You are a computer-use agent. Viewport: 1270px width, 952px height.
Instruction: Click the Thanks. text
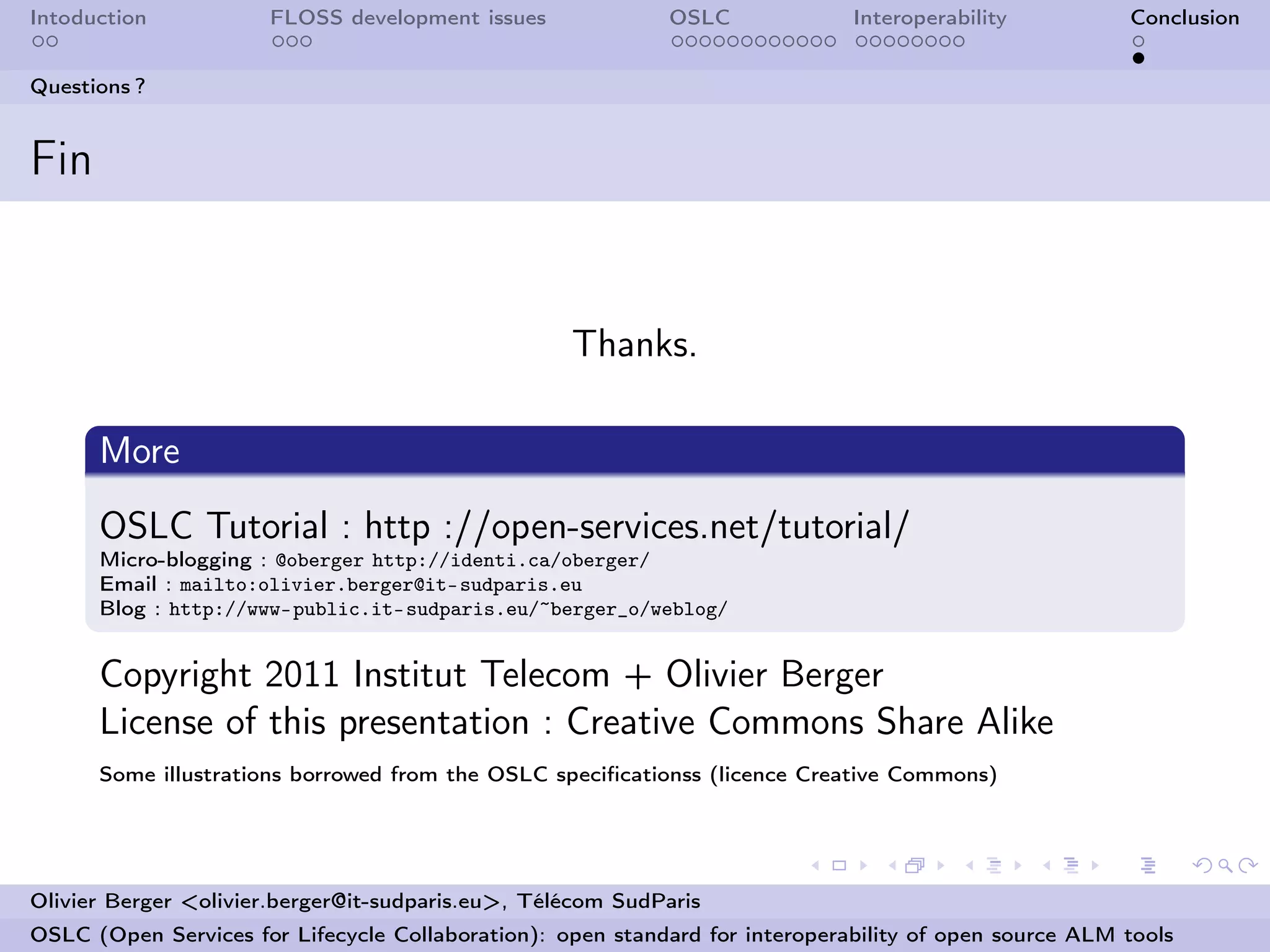tap(635, 344)
